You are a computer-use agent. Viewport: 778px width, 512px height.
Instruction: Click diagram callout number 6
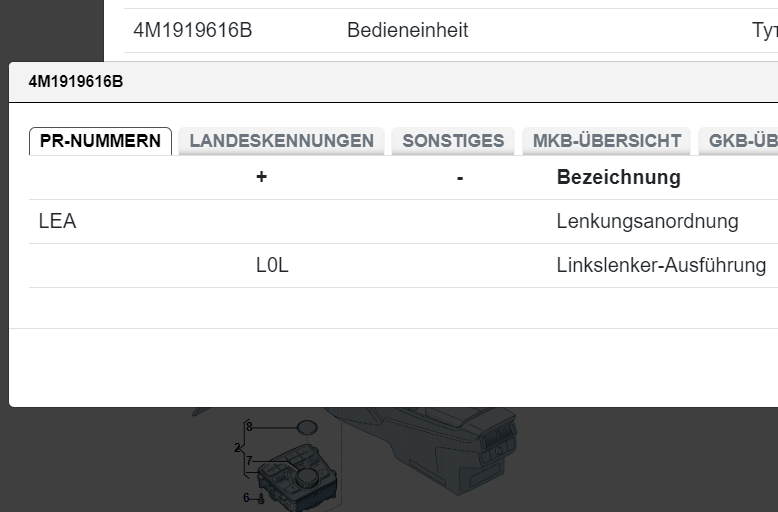[246, 497]
